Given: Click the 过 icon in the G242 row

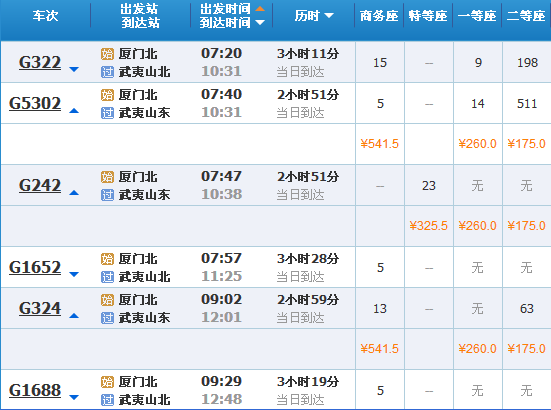Looking at the screenshot, I should 107,195.
